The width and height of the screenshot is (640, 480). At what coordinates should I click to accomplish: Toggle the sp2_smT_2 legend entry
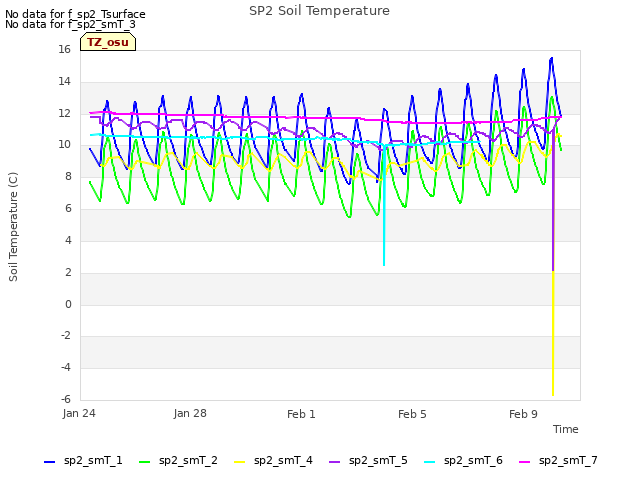click(x=178, y=461)
